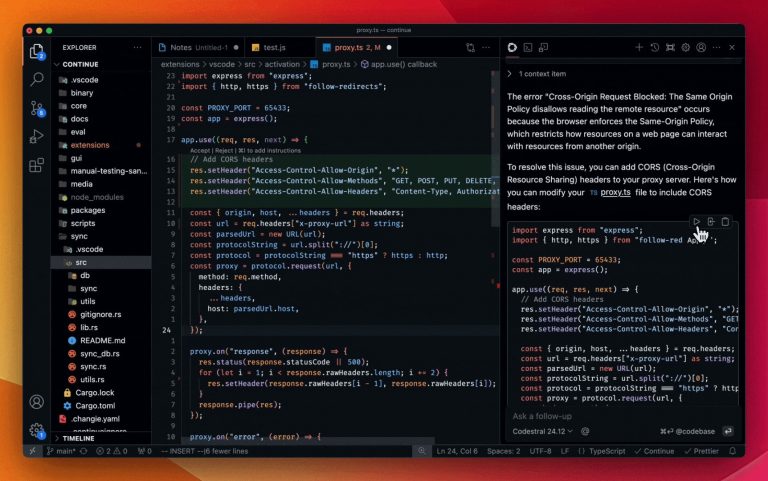The height and width of the screenshot is (481, 768).
Task: Apply the code block to file
Action: pos(696,222)
